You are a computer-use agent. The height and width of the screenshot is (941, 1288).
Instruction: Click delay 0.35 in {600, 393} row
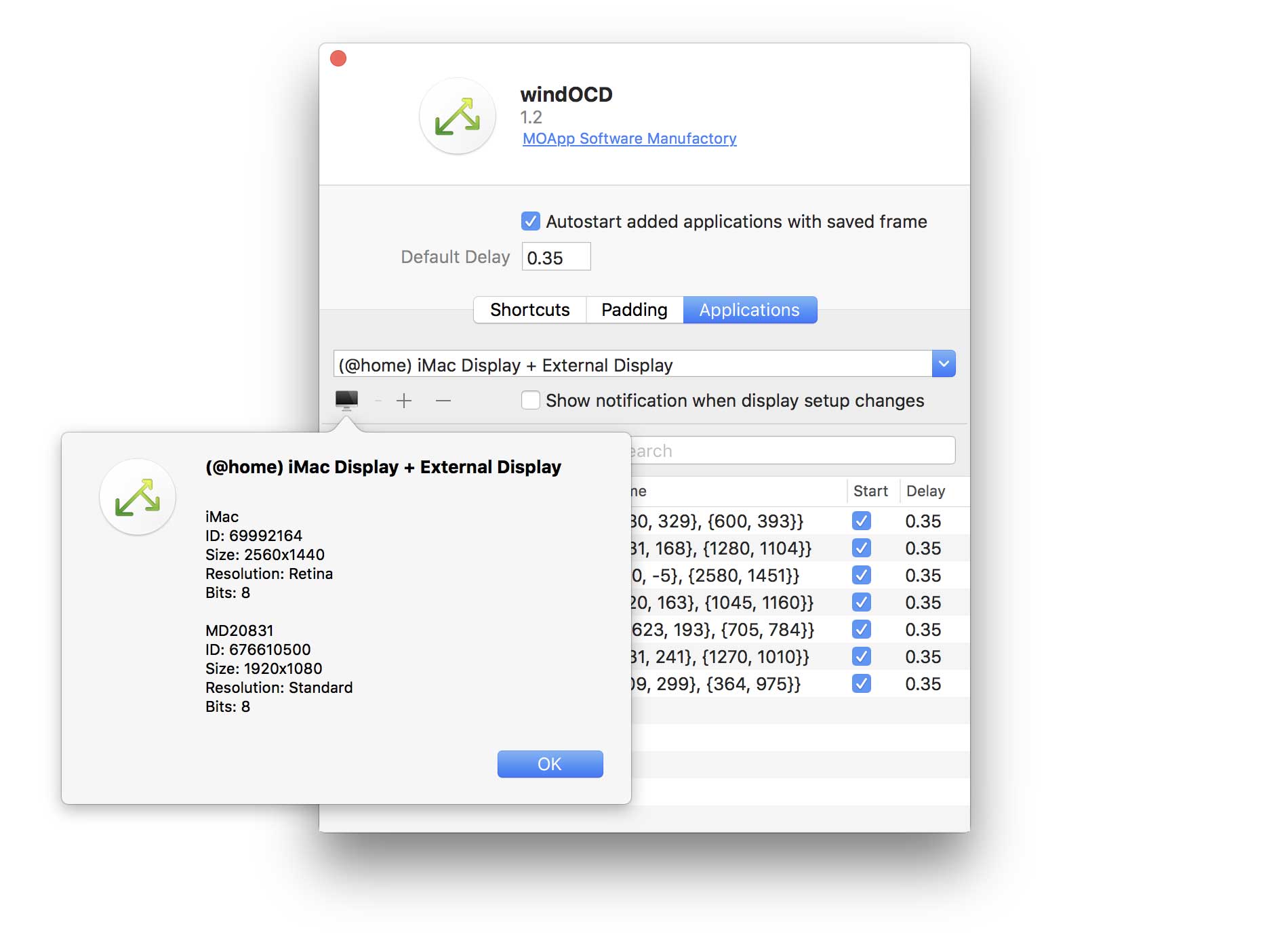[x=923, y=521]
